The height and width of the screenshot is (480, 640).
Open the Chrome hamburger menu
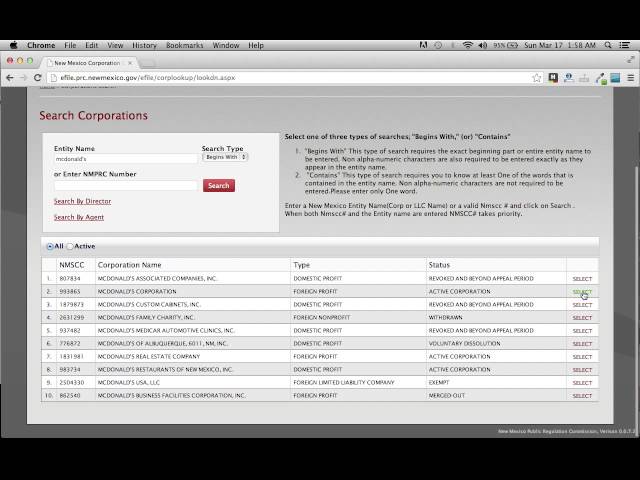pyautogui.click(x=631, y=78)
